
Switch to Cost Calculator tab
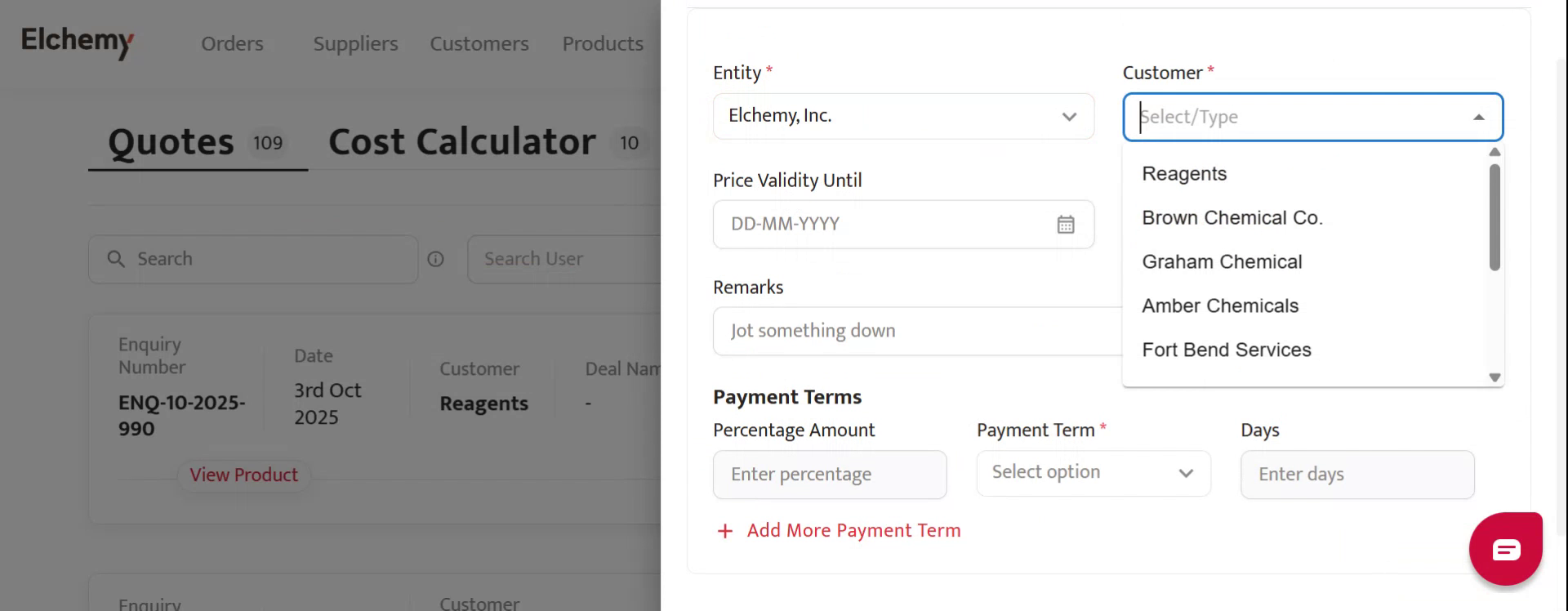click(462, 142)
